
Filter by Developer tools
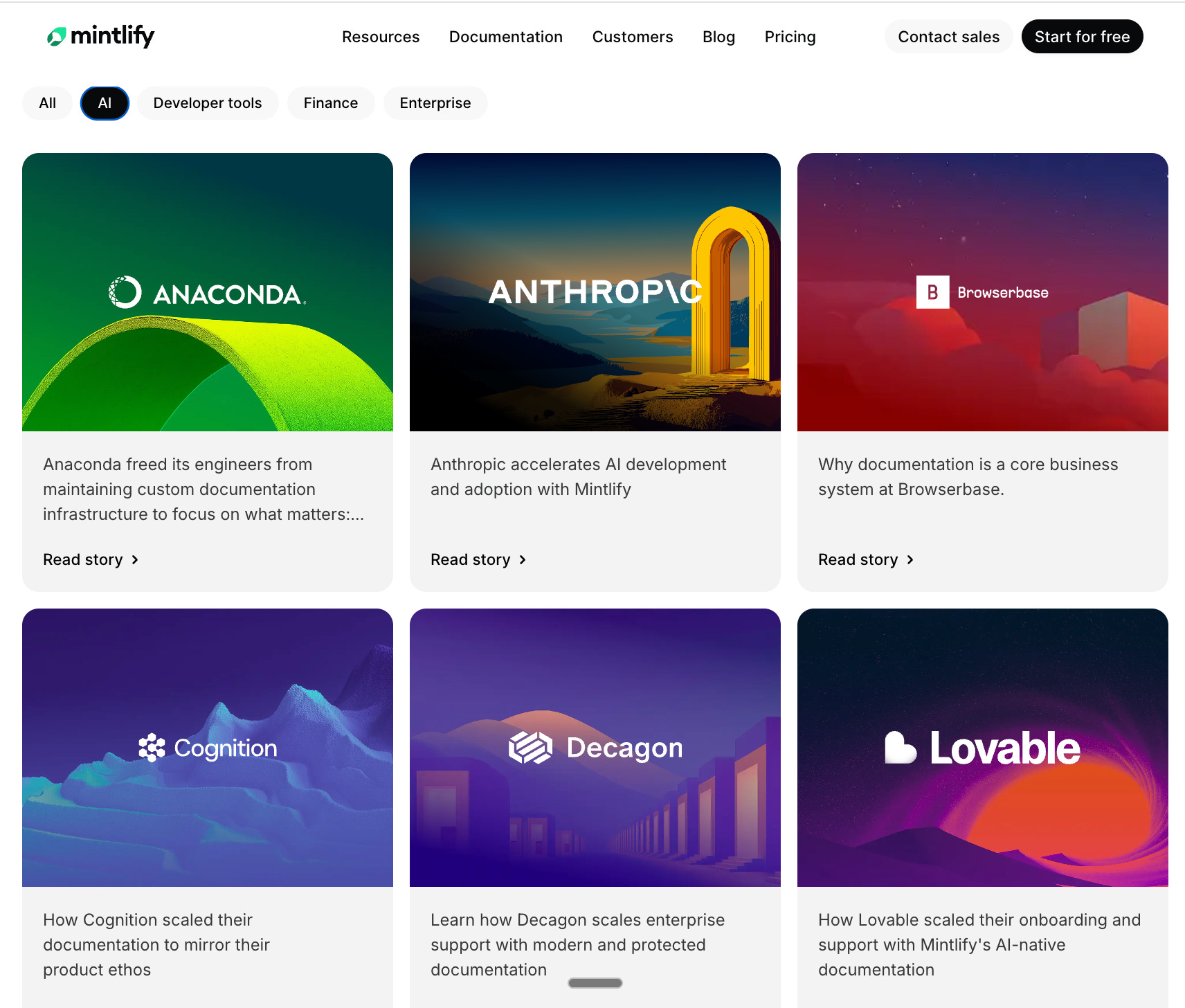208,103
